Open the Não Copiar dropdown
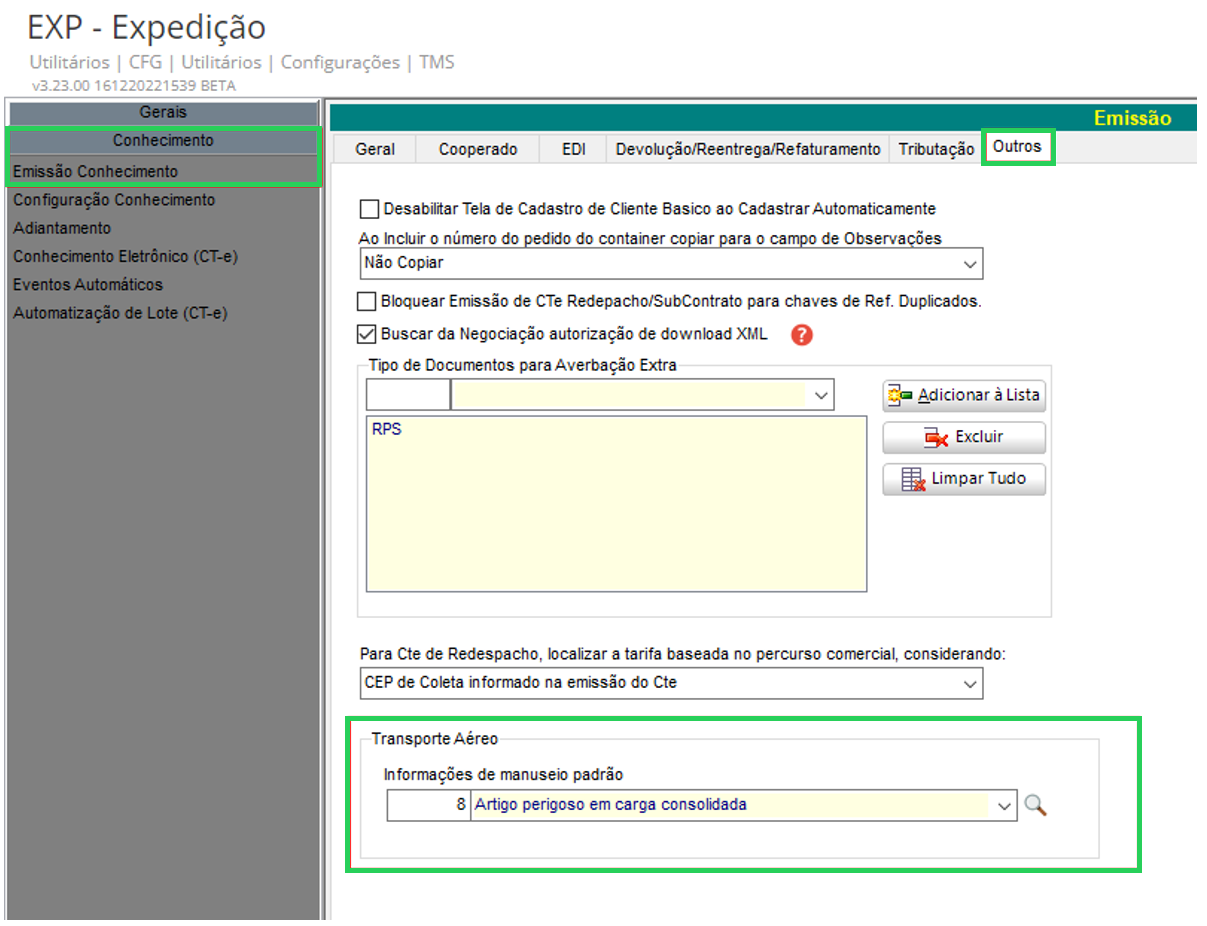1207x926 pixels. 670,264
